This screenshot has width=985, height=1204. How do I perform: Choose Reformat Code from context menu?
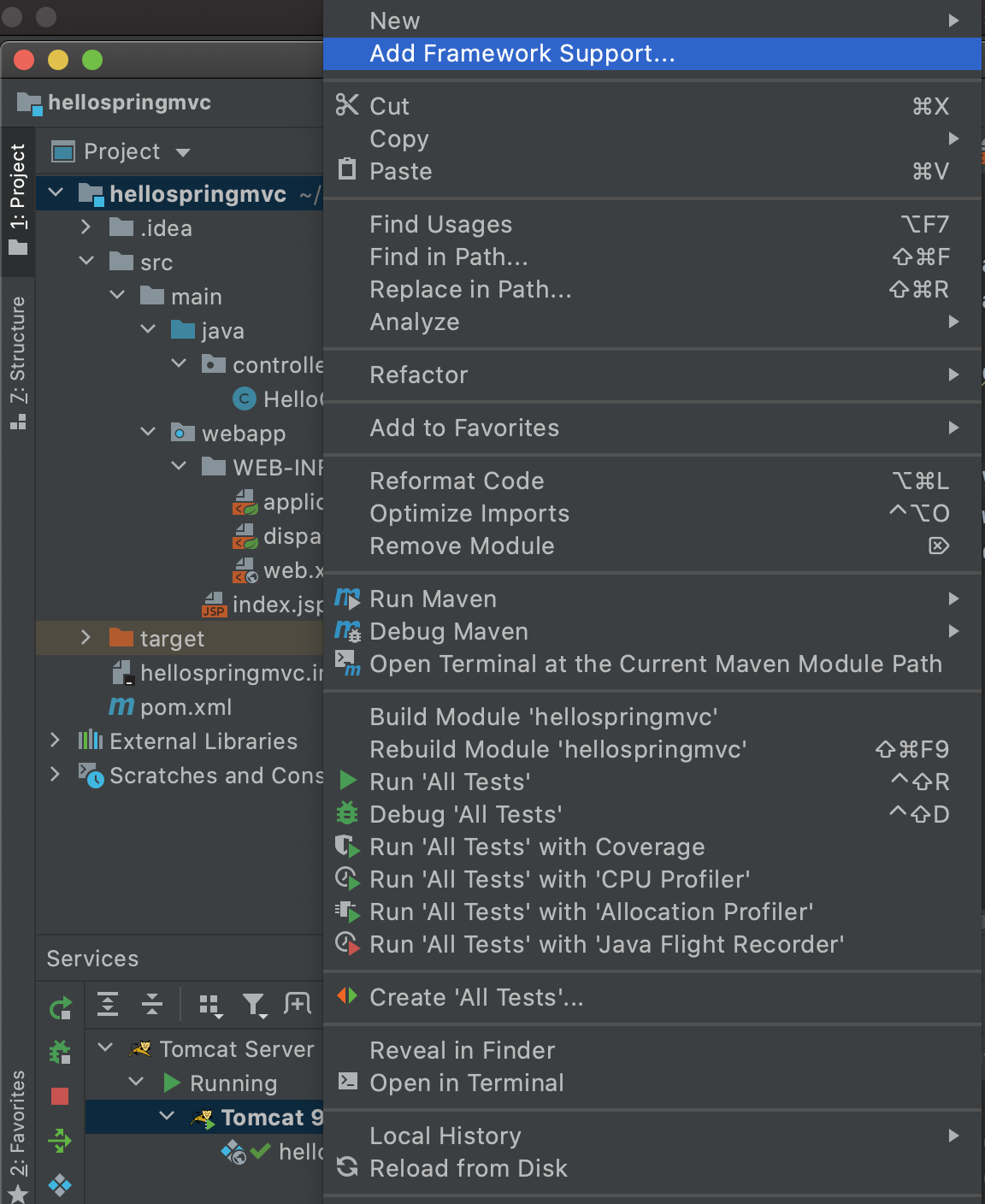coord(457,481)
